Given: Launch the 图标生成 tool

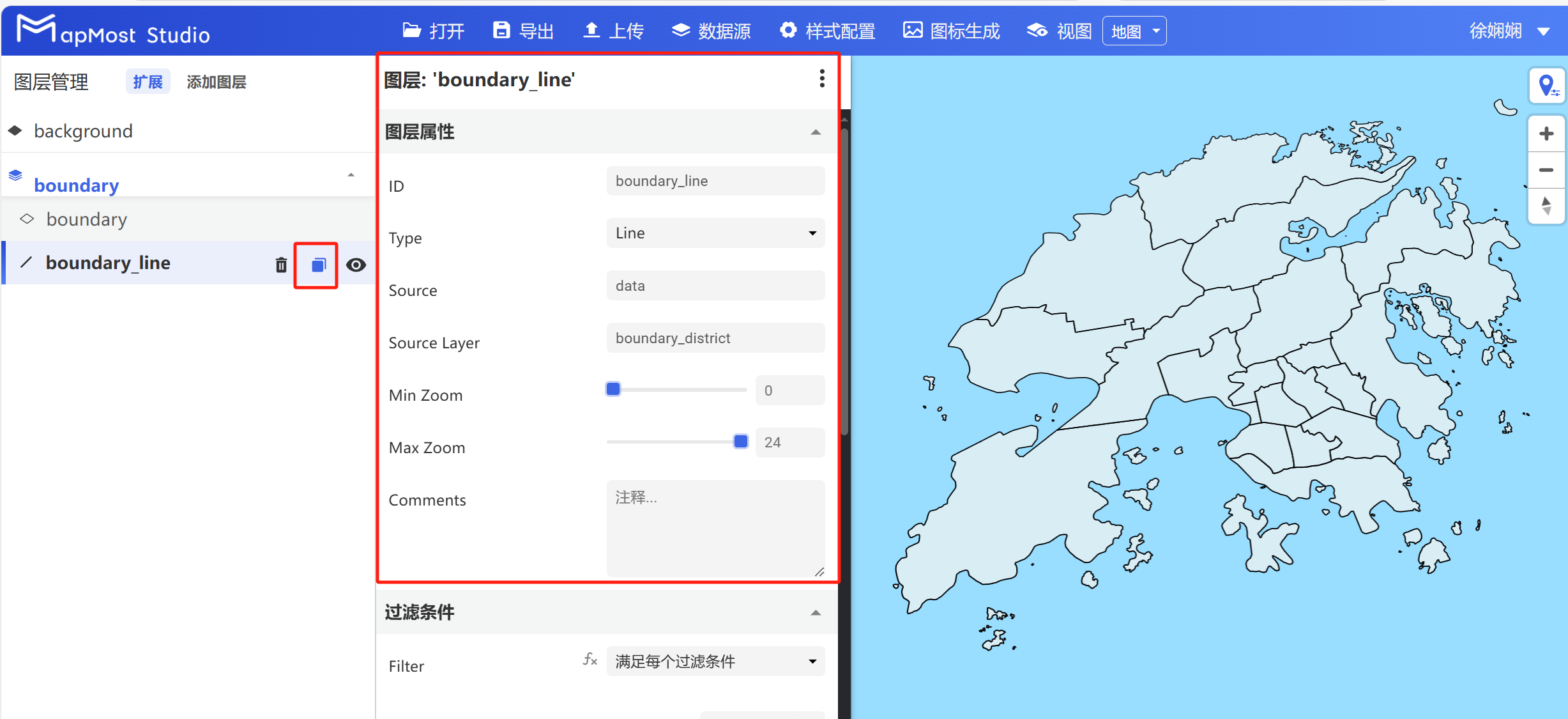Looking at the screenshot, I should point(950,30).
